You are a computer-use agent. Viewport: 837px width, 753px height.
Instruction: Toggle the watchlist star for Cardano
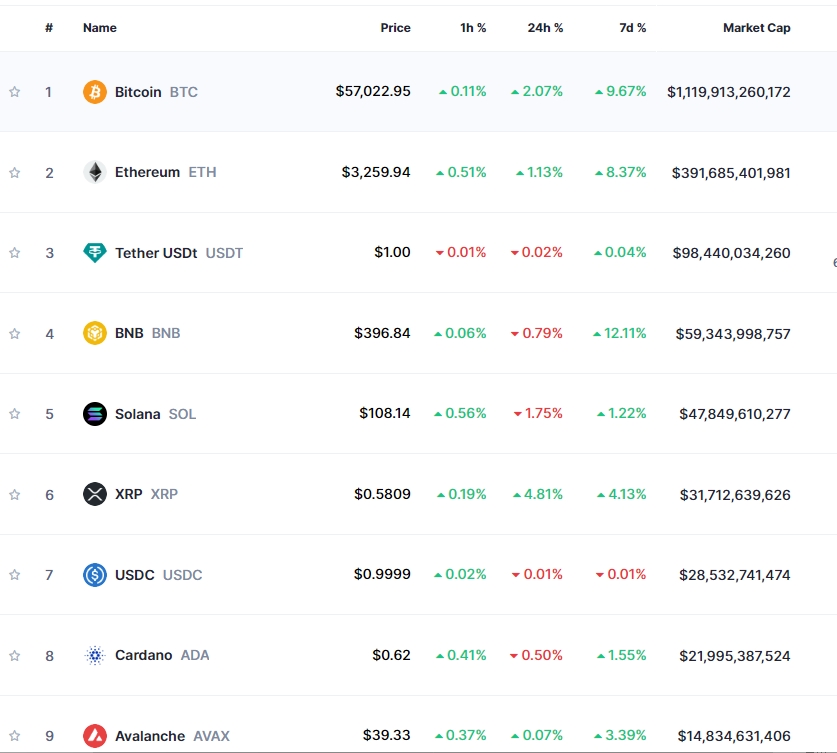click(14, 656)
